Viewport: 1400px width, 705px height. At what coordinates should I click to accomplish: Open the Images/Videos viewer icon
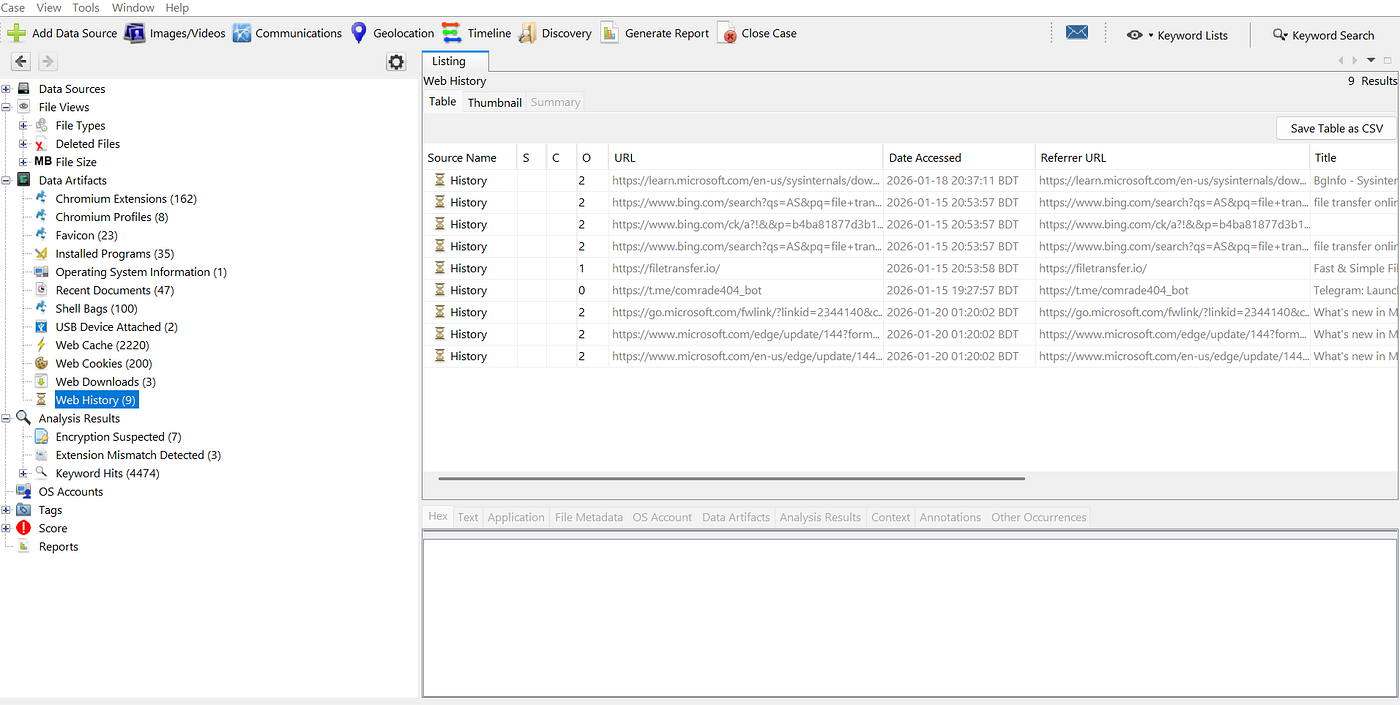coord(135,32)
